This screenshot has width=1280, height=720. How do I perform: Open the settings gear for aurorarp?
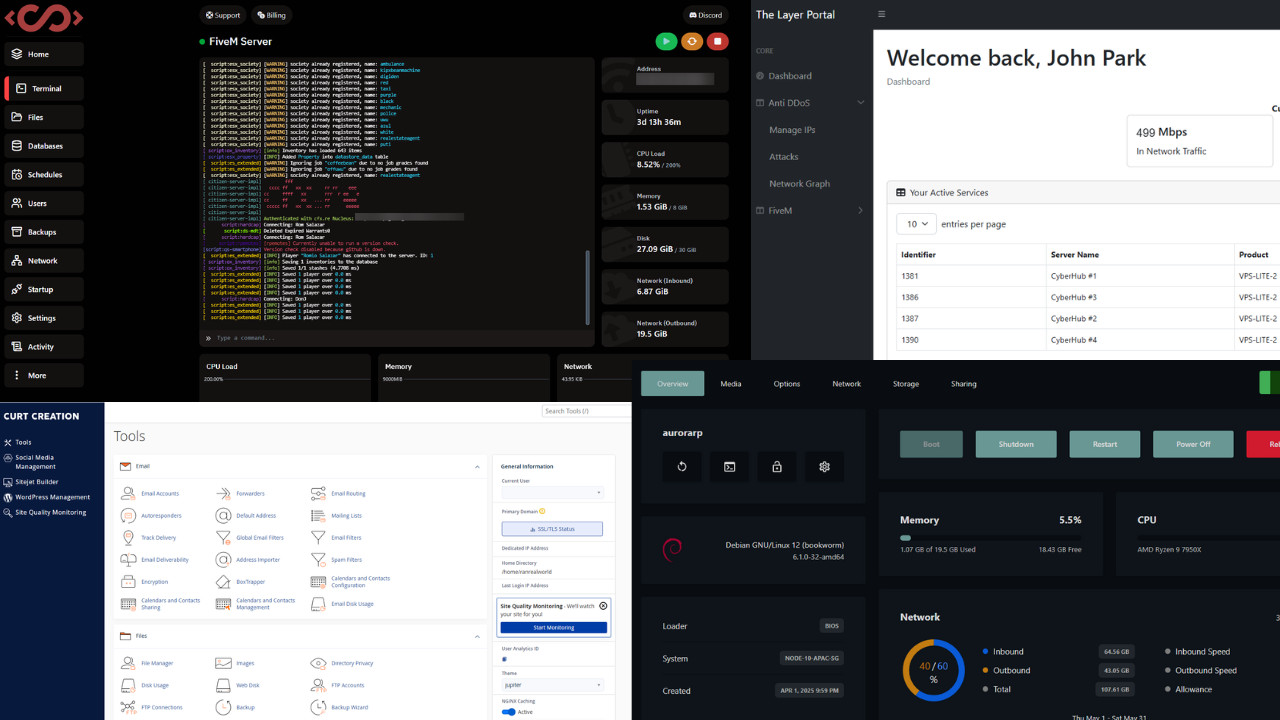tap(824, 466)
